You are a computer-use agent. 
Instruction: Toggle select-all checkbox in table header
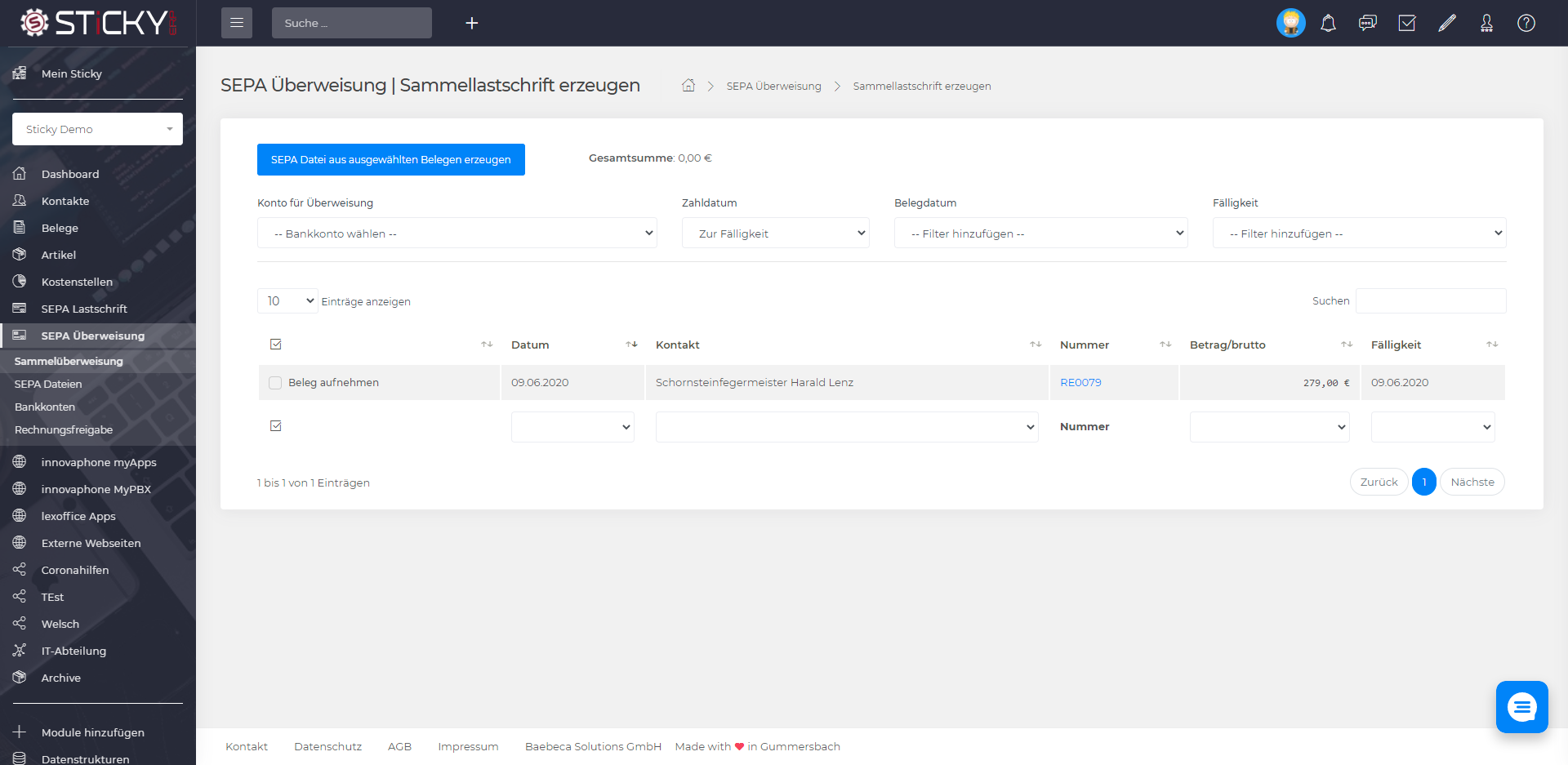[276, 345]
